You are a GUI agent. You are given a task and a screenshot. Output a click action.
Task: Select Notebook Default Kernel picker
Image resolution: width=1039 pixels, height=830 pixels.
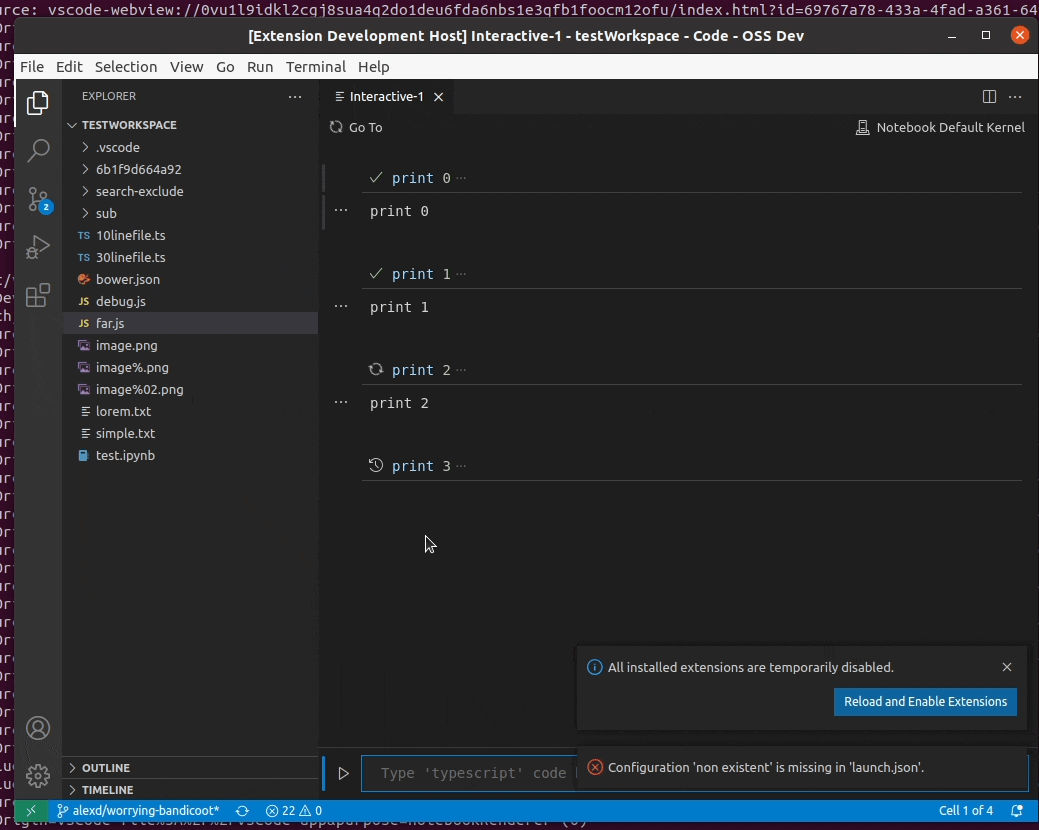click(940, 127)
